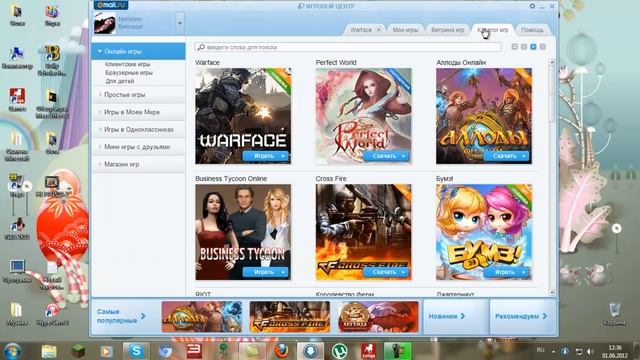
Task: Open the red Zynga dog icon on the taskbar
Action: click(368, 351)
